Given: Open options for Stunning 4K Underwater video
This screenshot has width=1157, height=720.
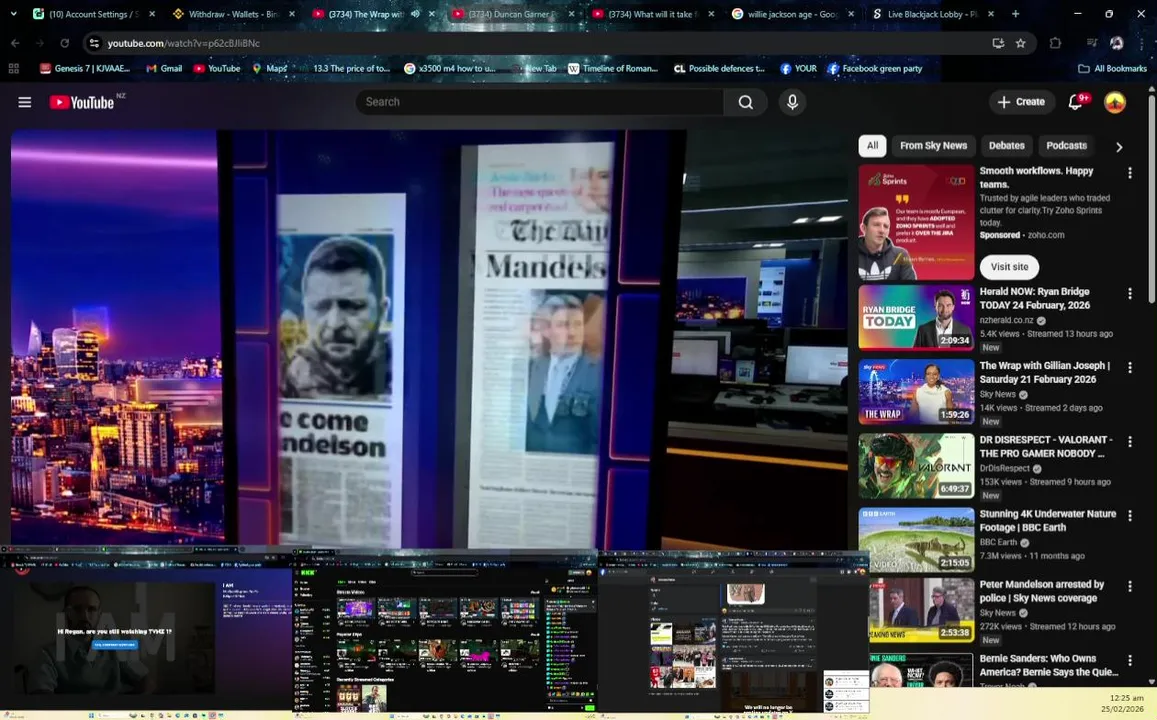Looking at the screenshot, I should tap(1129, 516).
